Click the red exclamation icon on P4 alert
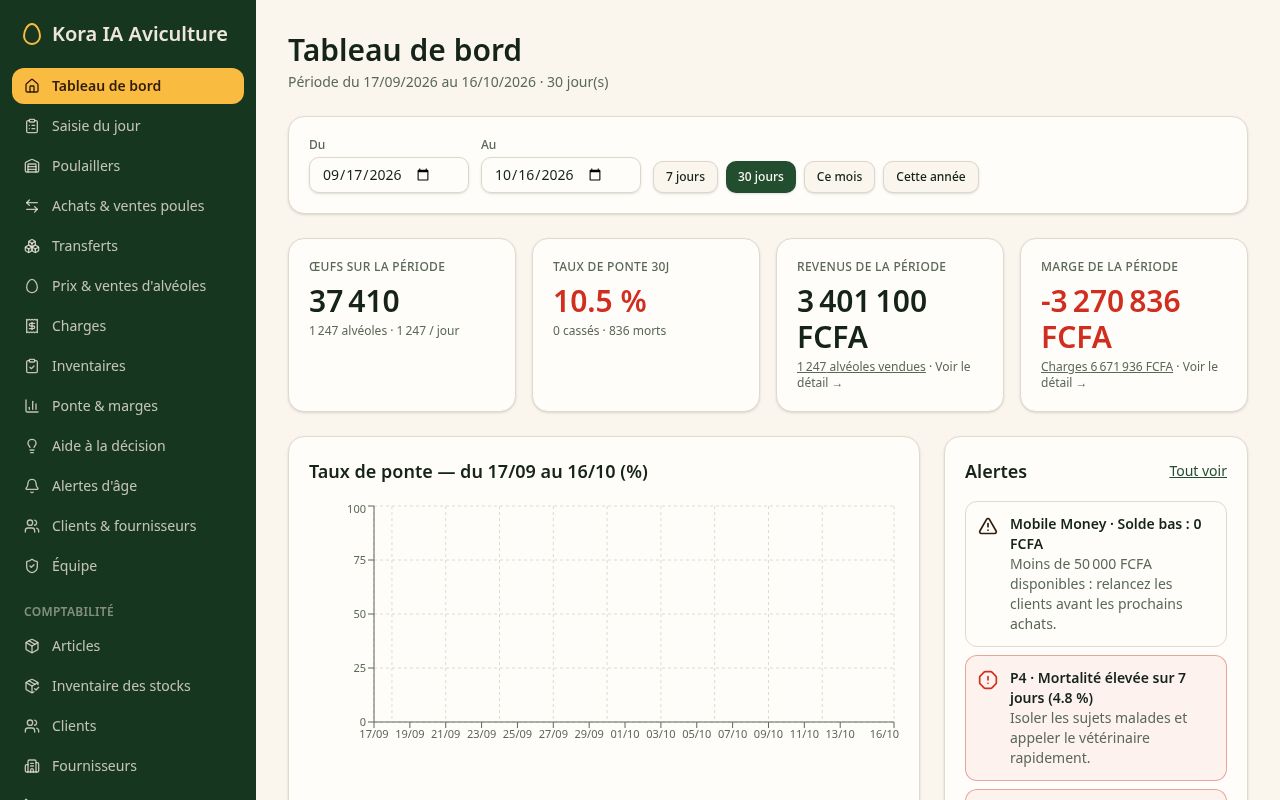This screenshot has height=800, width=1280. pyautogui.click(x=988, y=680)
